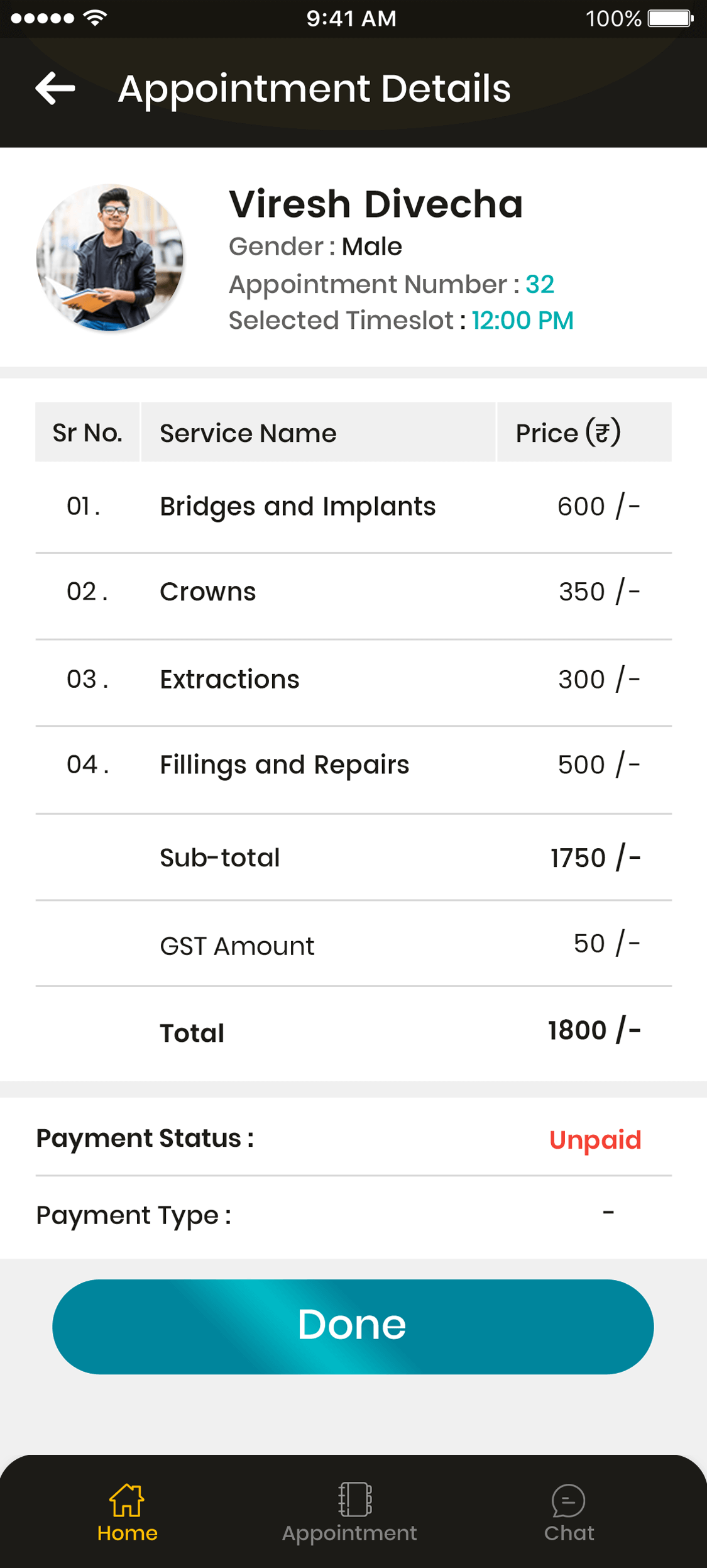This screenshot has height=1568, width=707.
Task: Tap Viresh Divecha's profile photo
Action: point(110,257)
